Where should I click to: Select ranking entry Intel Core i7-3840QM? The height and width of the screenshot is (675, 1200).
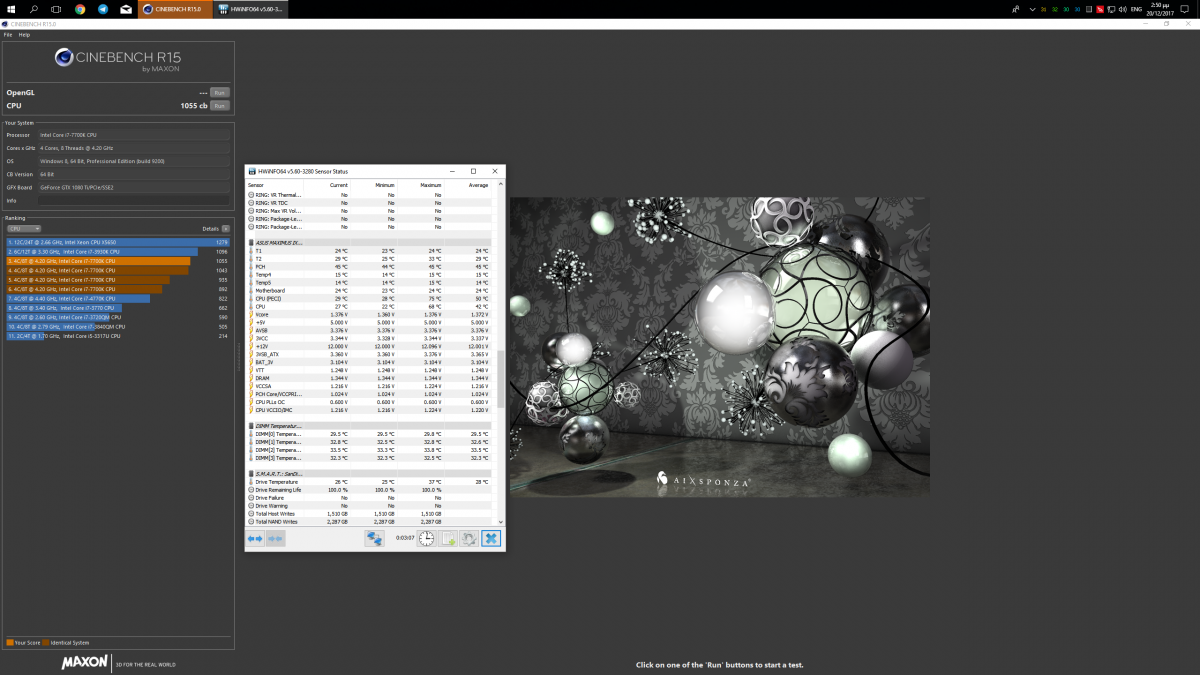tap(117, 327)
